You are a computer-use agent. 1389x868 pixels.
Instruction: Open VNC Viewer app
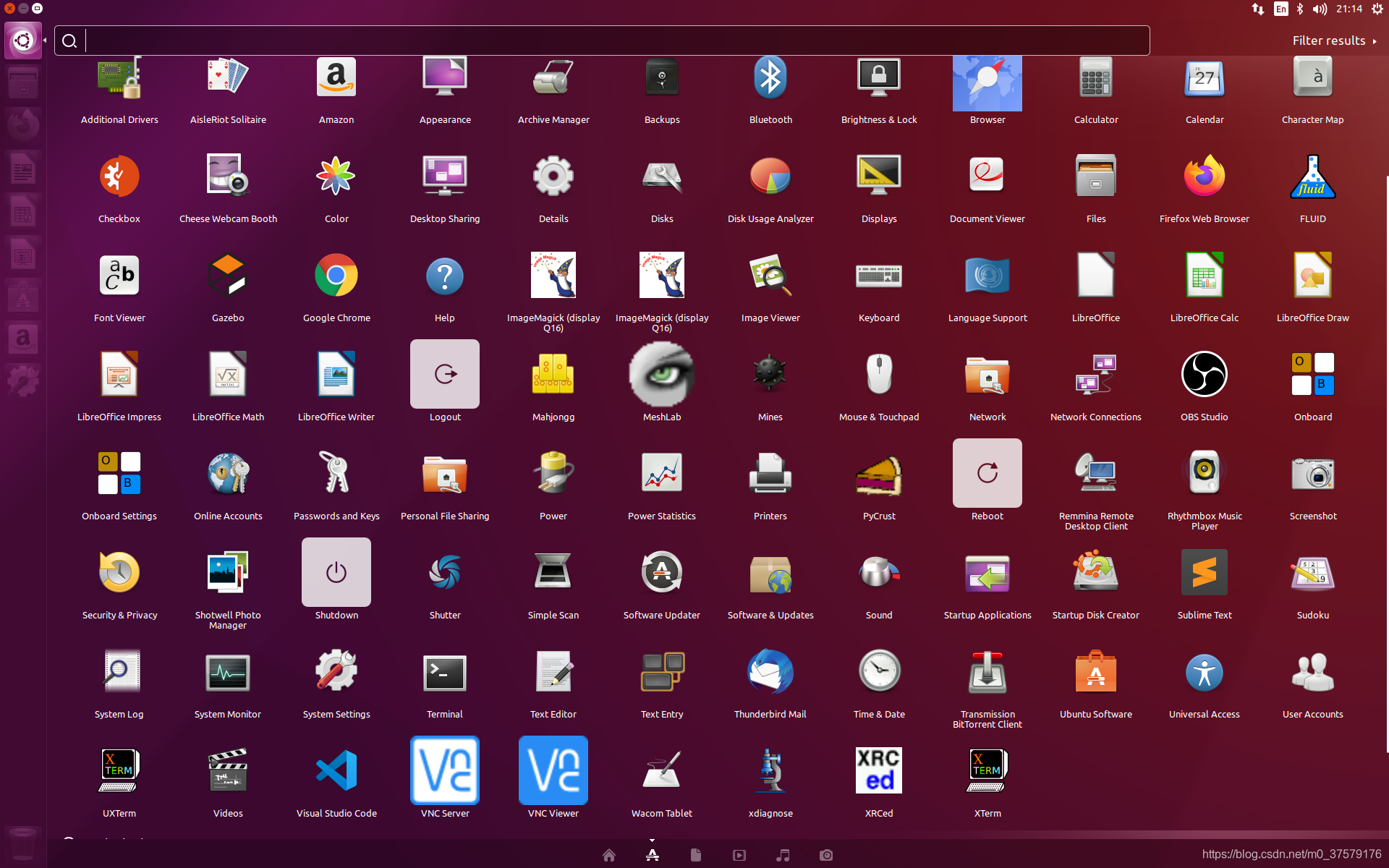tap(553, 771)
